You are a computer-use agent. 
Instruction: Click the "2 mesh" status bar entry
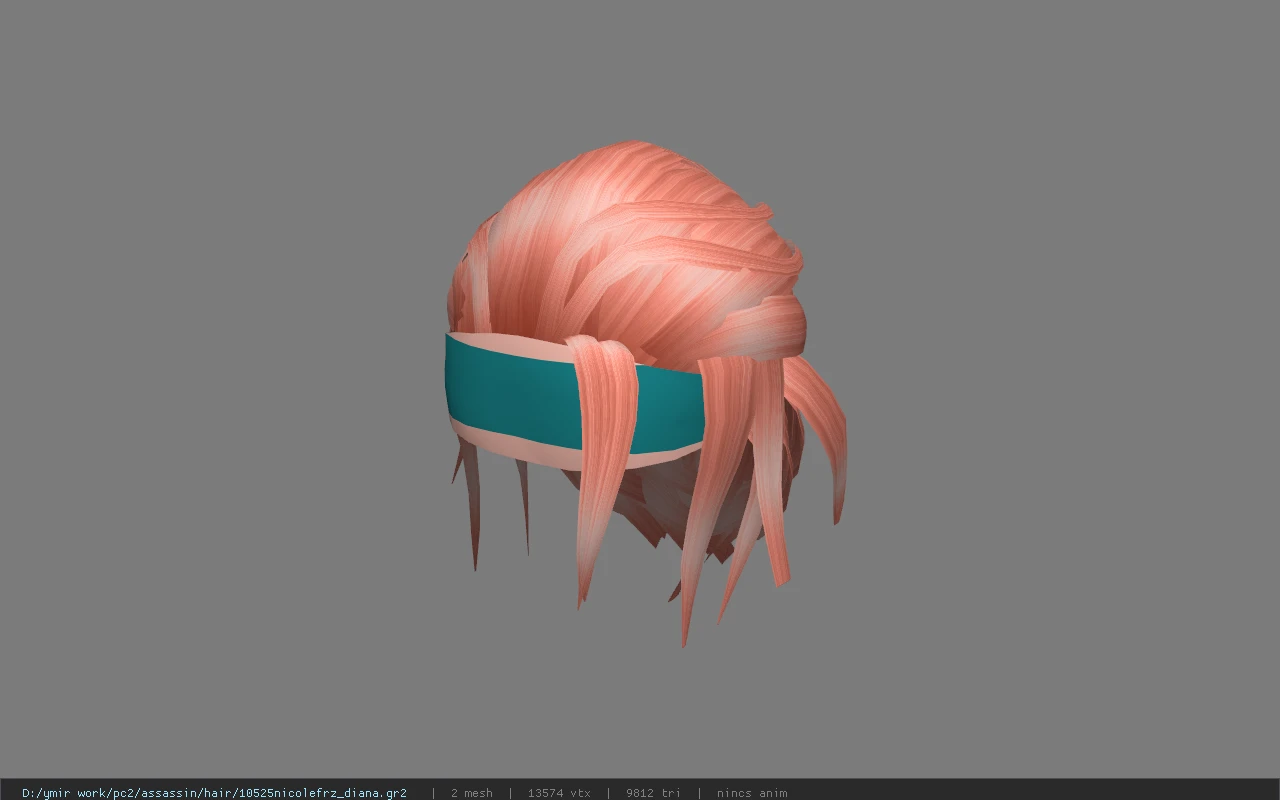click(471, 793)
